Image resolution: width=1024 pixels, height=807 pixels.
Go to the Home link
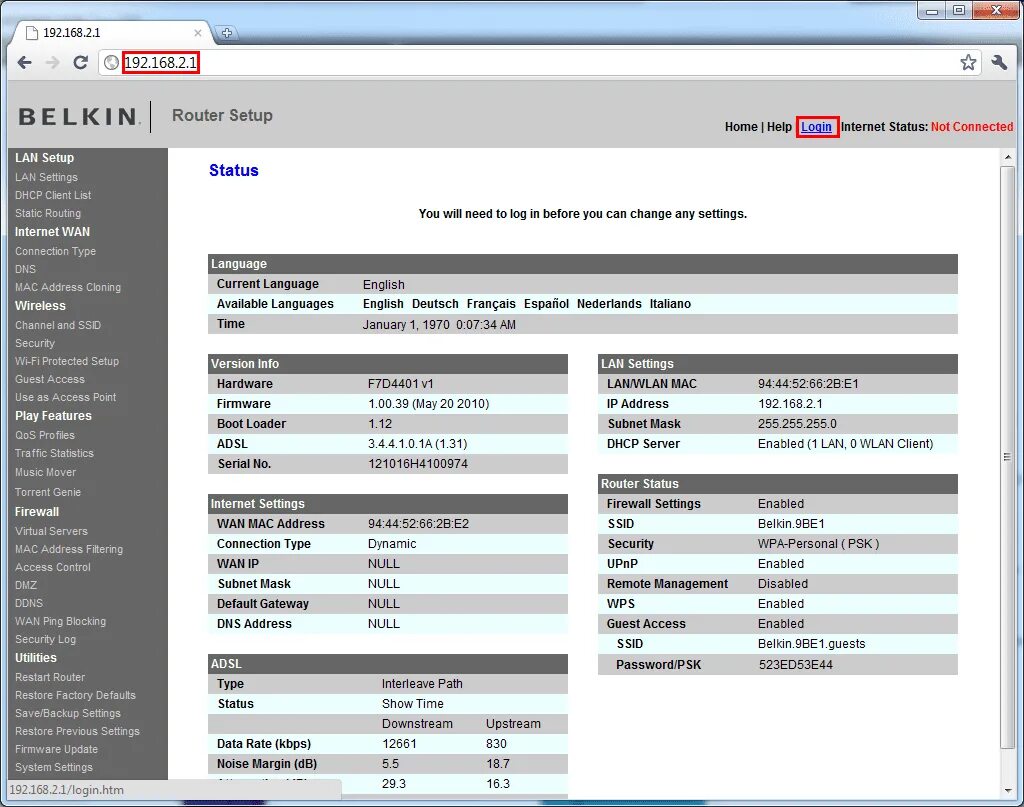(x=741, y=127)
